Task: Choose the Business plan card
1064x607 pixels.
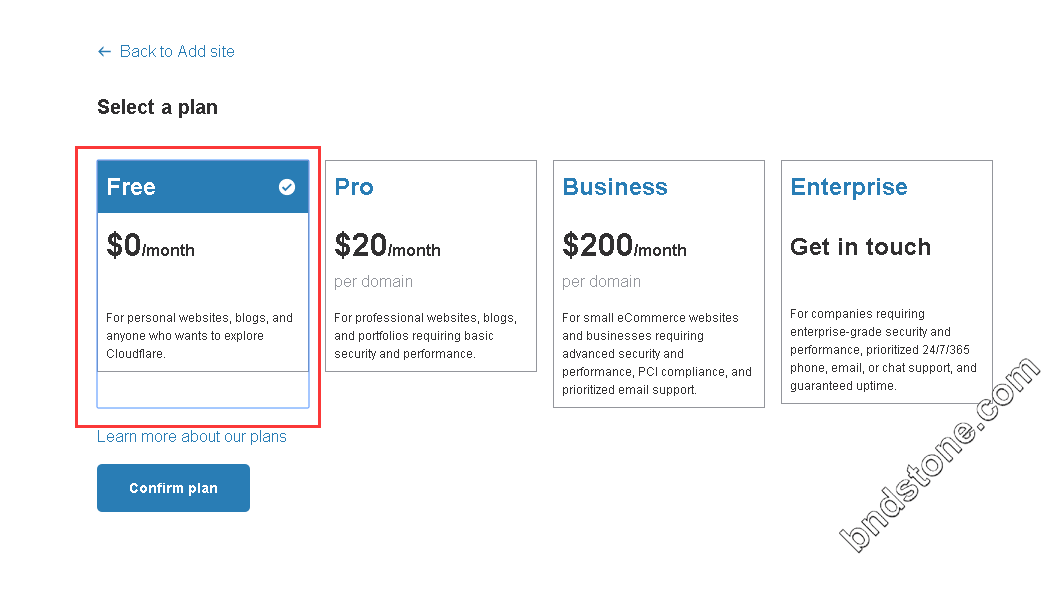Action: pos(659,283)
